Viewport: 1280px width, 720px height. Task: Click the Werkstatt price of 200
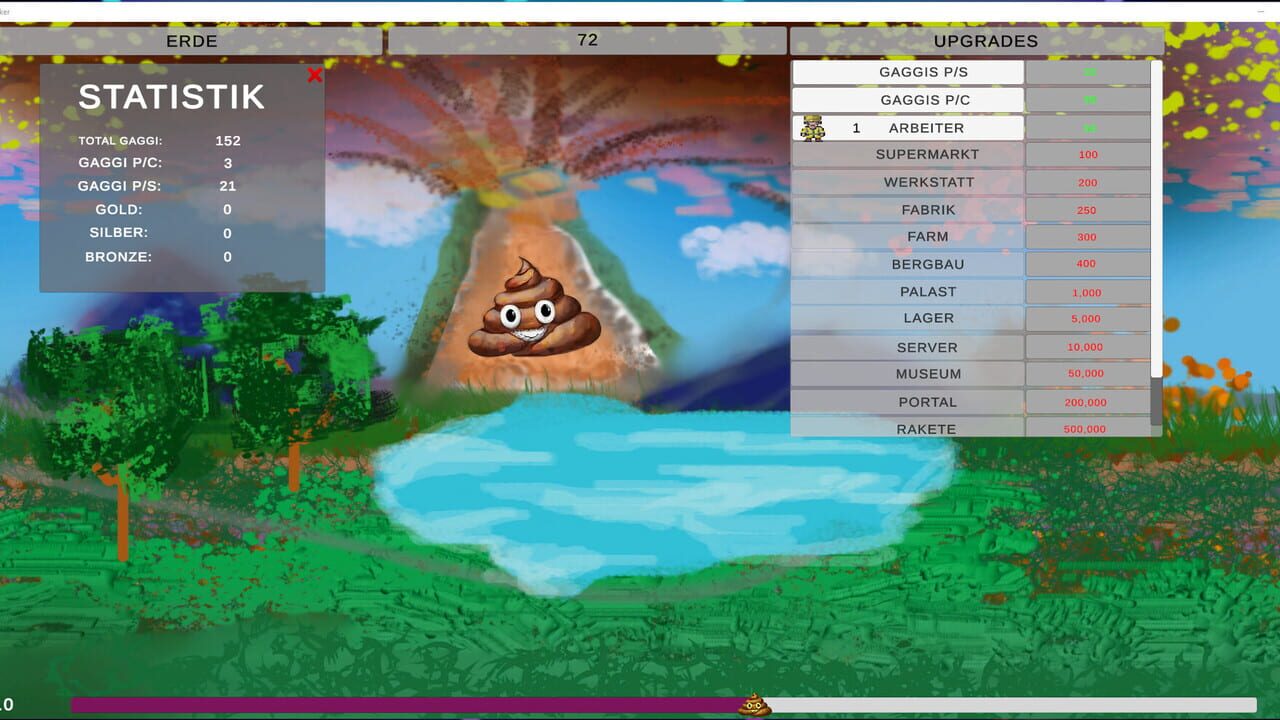pyautogui.click(x=1088, y=182)
